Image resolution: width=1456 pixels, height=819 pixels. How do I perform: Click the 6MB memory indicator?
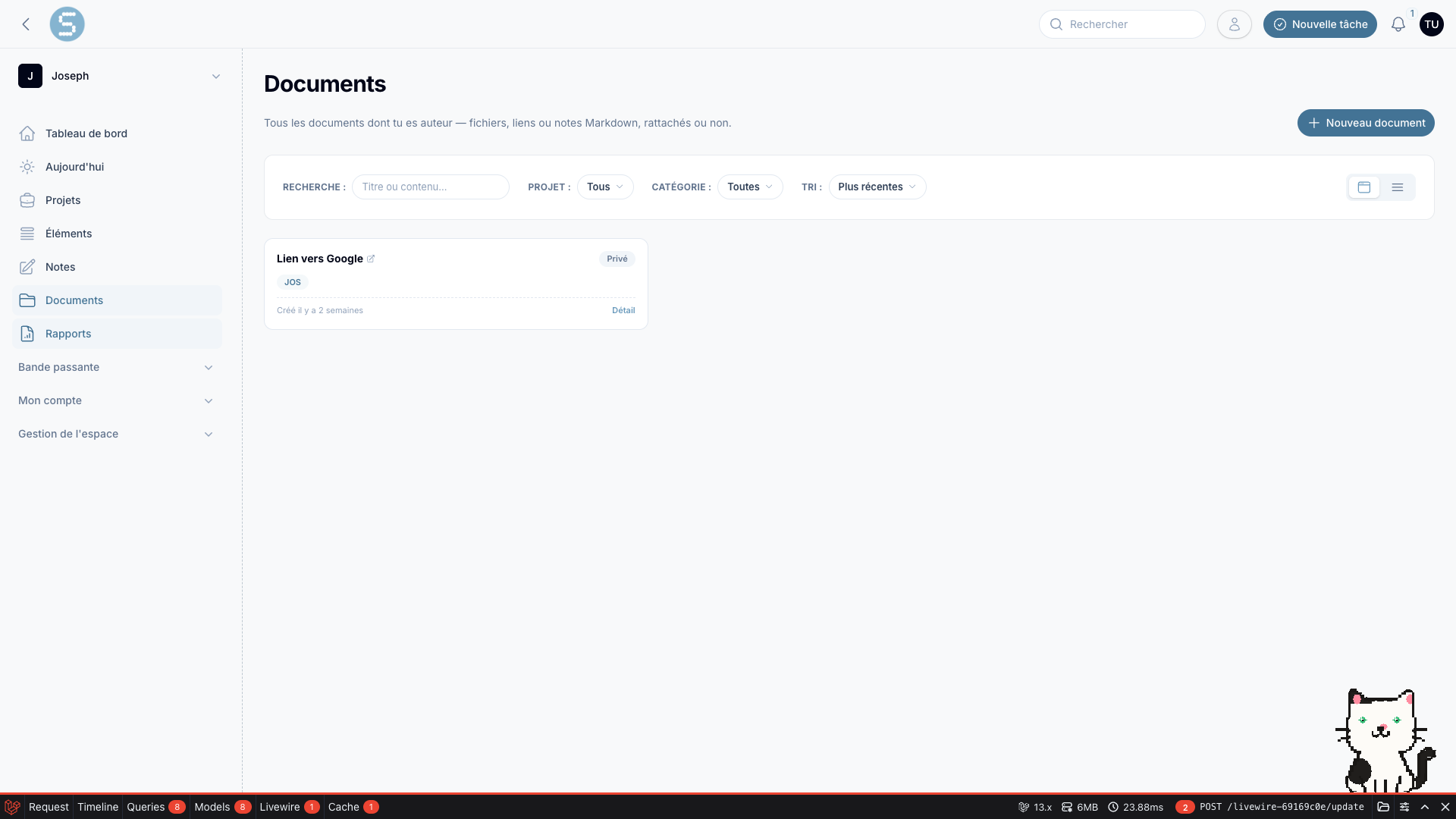[1080, 807]
